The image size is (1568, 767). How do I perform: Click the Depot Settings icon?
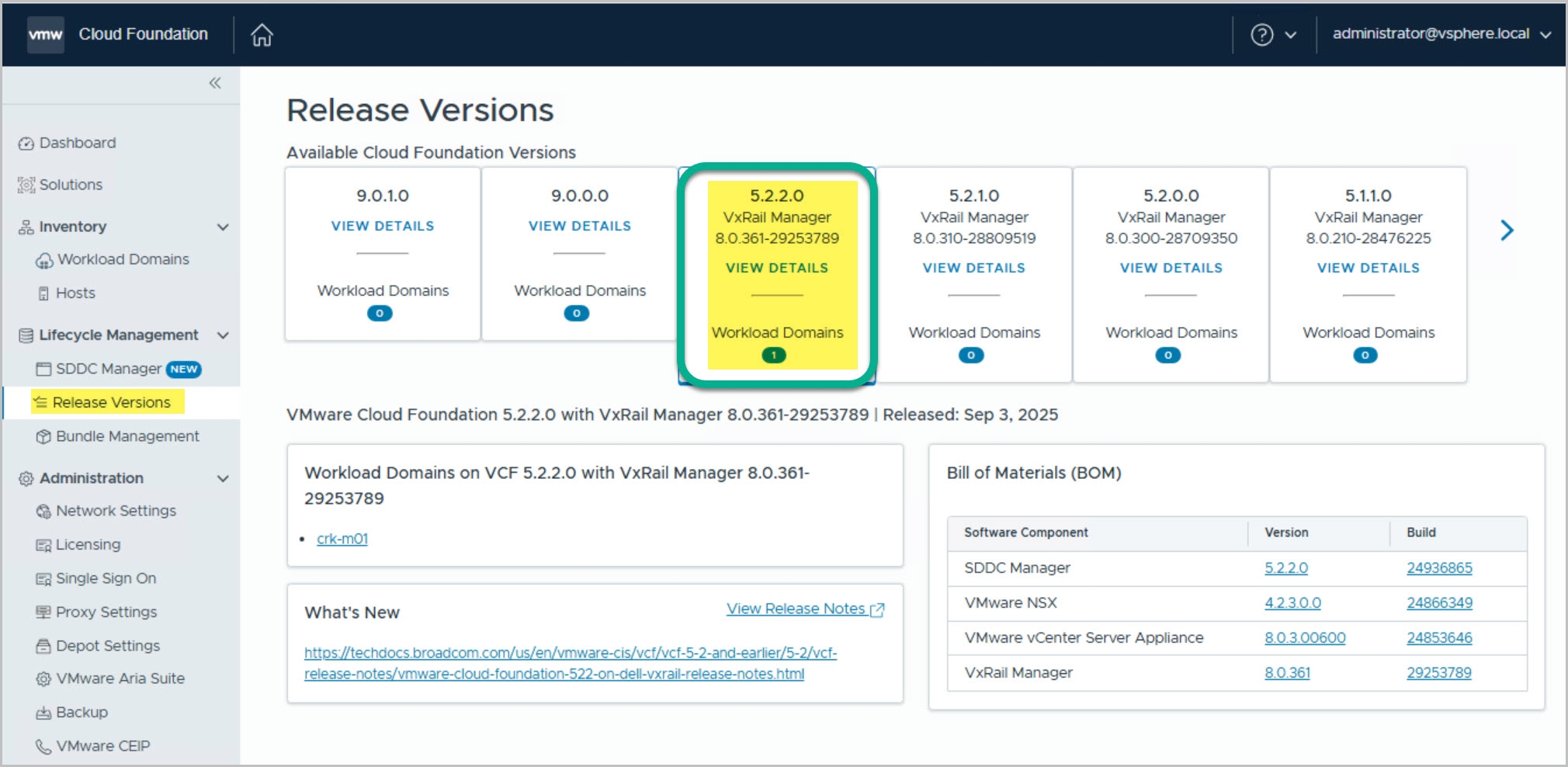click(x=43, y=646)
